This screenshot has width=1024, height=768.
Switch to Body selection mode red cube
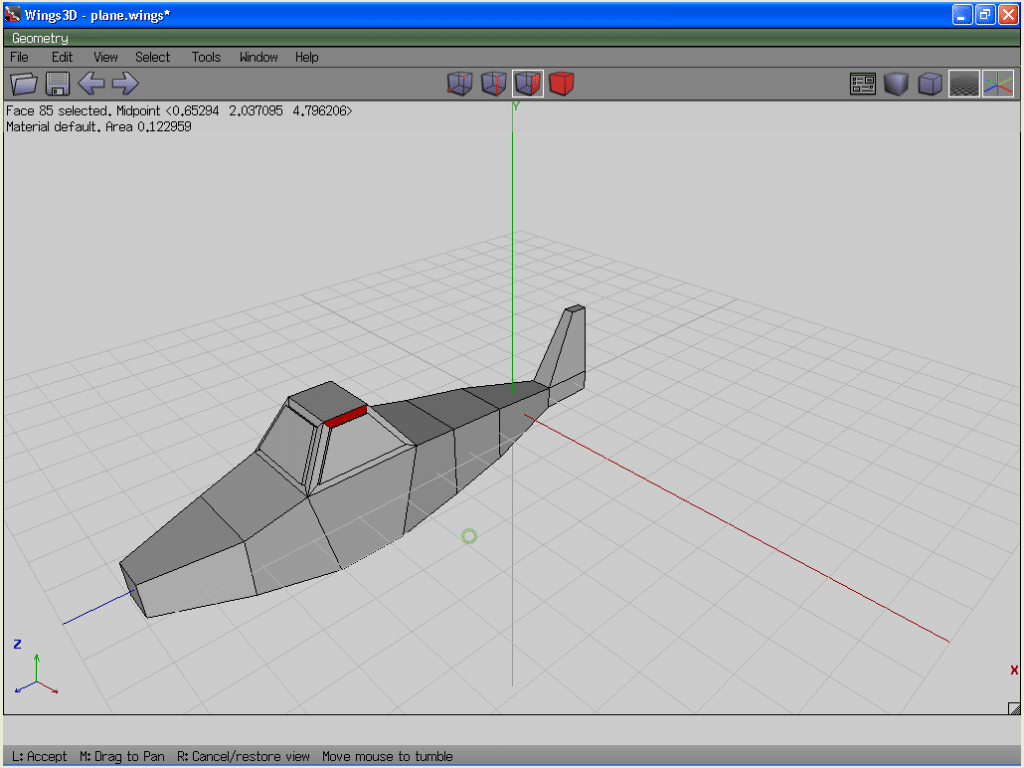pyautogui.click(x=562, y=84)
